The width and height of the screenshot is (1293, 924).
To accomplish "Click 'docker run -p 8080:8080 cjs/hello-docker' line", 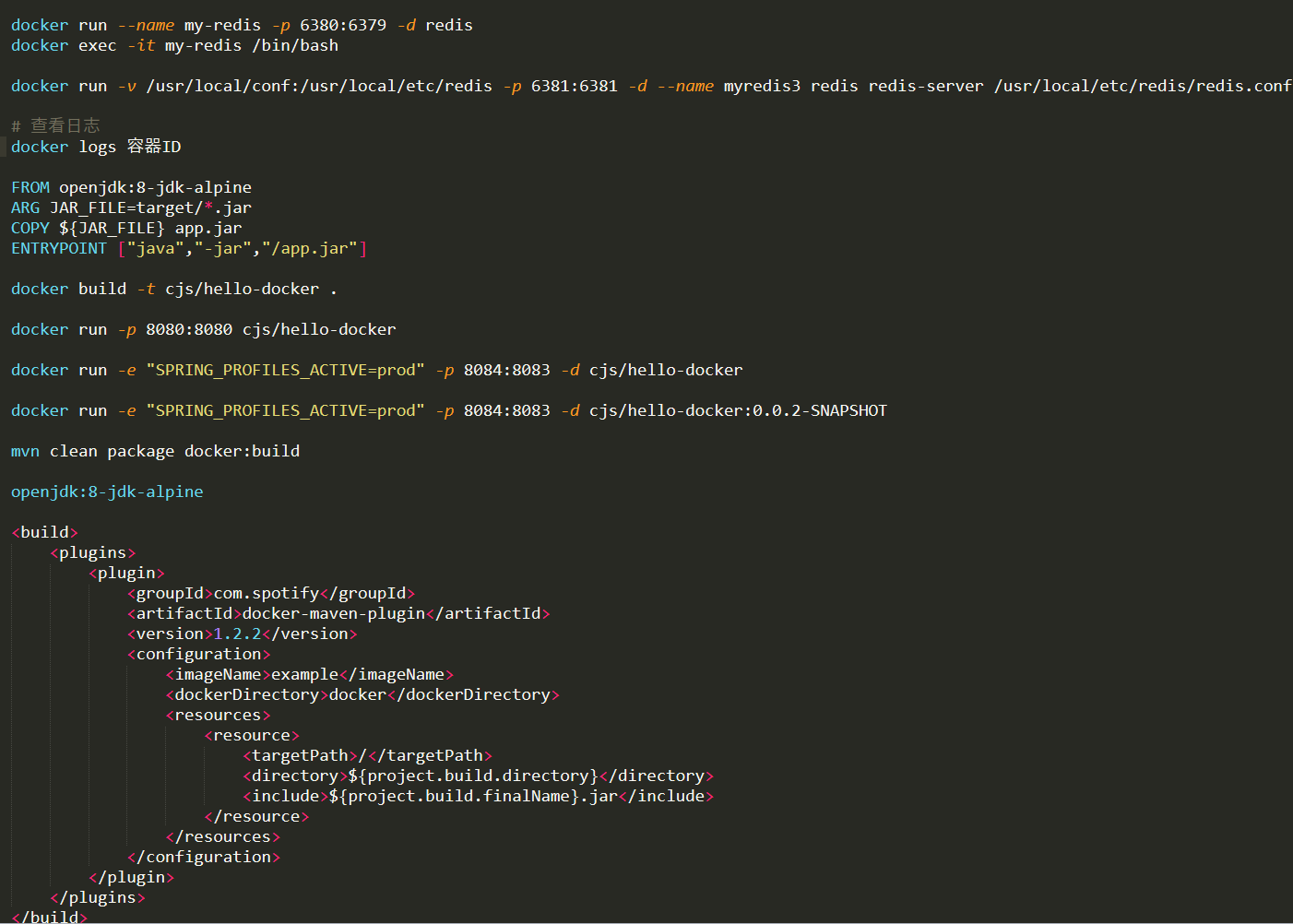I will [x=204, y=329].
